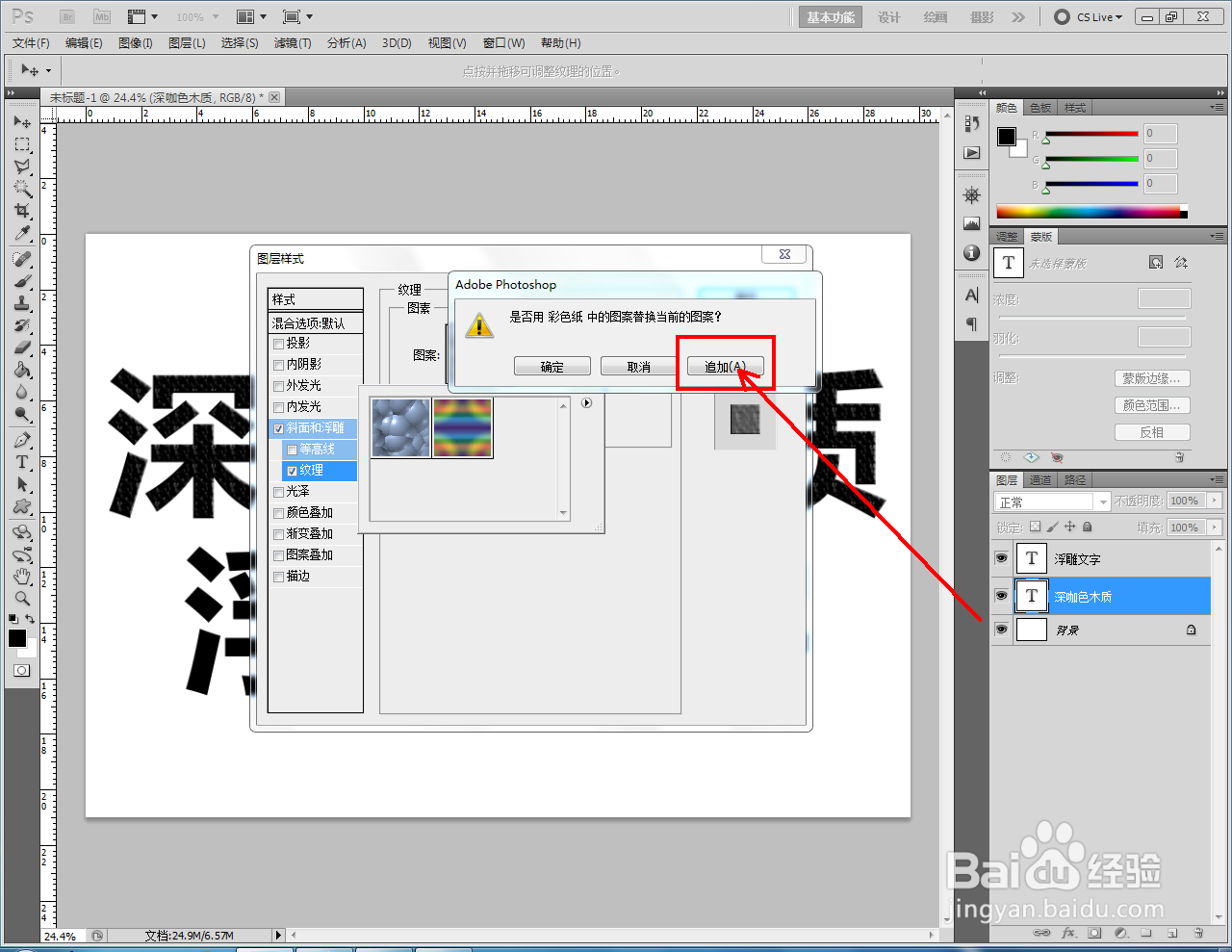Open the Paragraph panel icon
The image size is (1232, 952).
972,323
